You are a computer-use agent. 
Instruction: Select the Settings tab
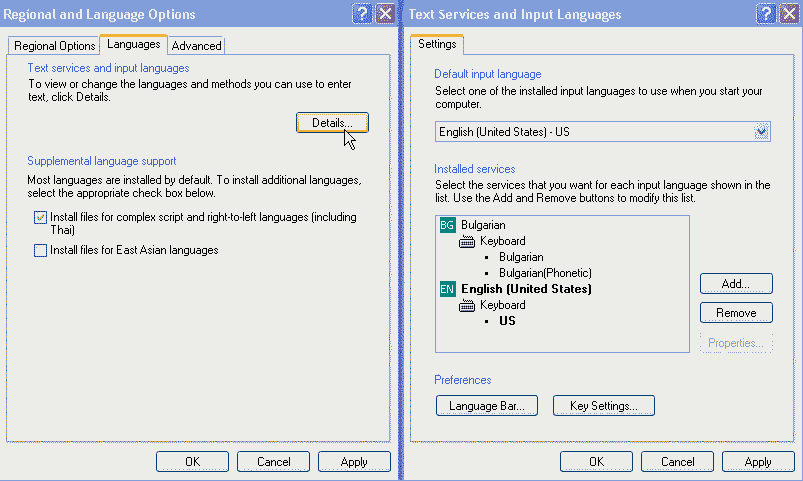click(436, 44)
